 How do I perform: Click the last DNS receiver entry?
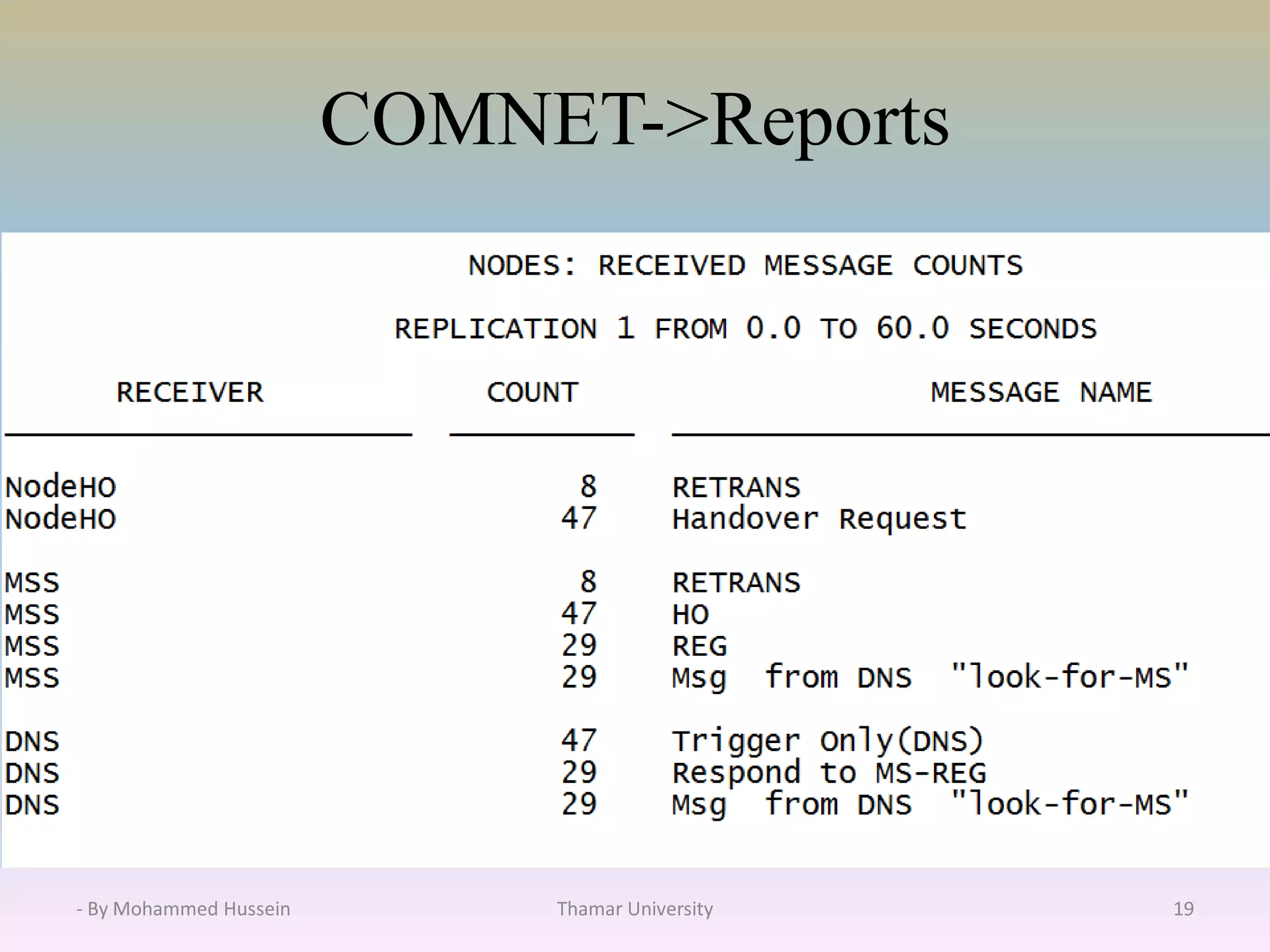click(32, 805)
